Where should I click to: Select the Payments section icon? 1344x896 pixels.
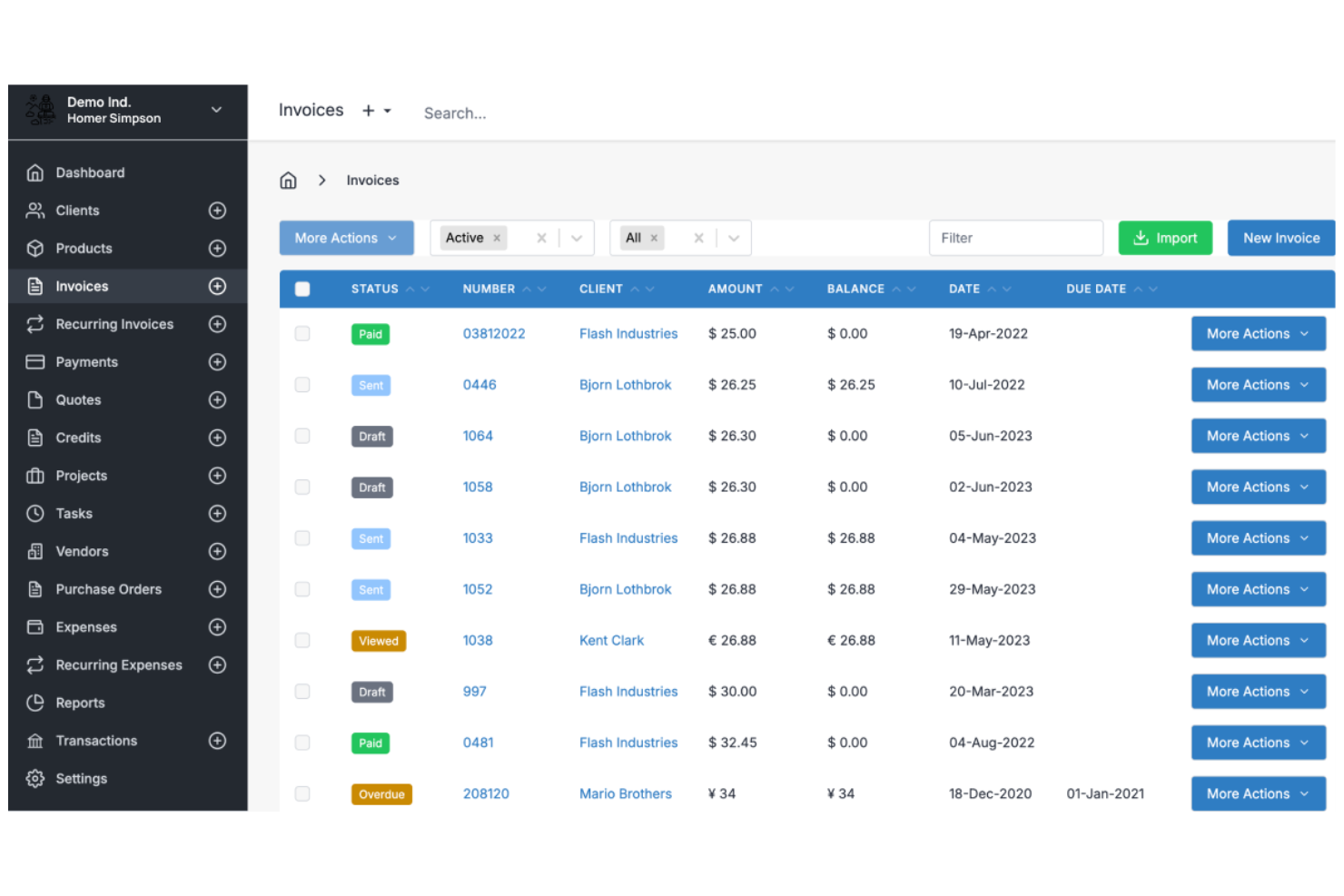(35, 361)
